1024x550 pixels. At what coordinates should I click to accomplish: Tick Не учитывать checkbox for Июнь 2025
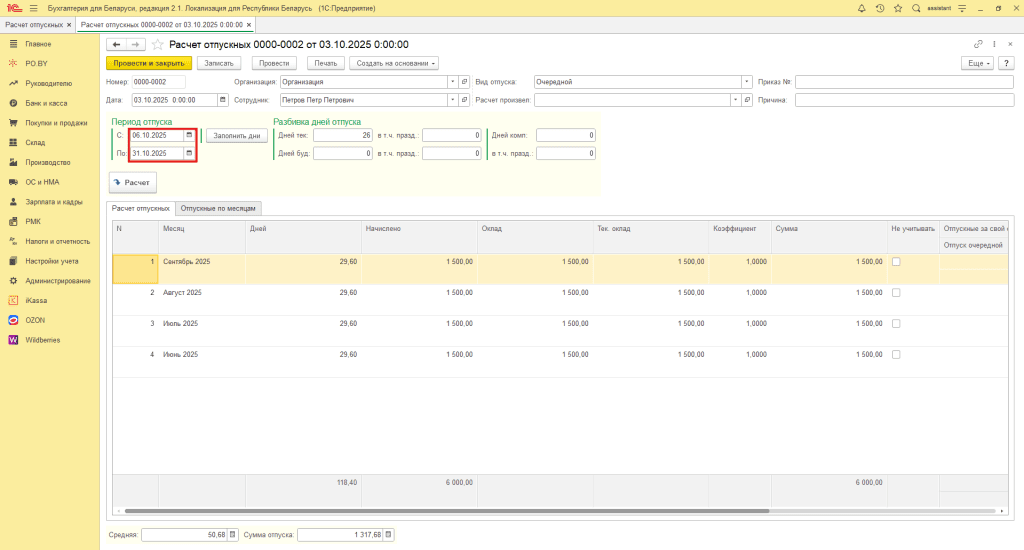point(896,354)
